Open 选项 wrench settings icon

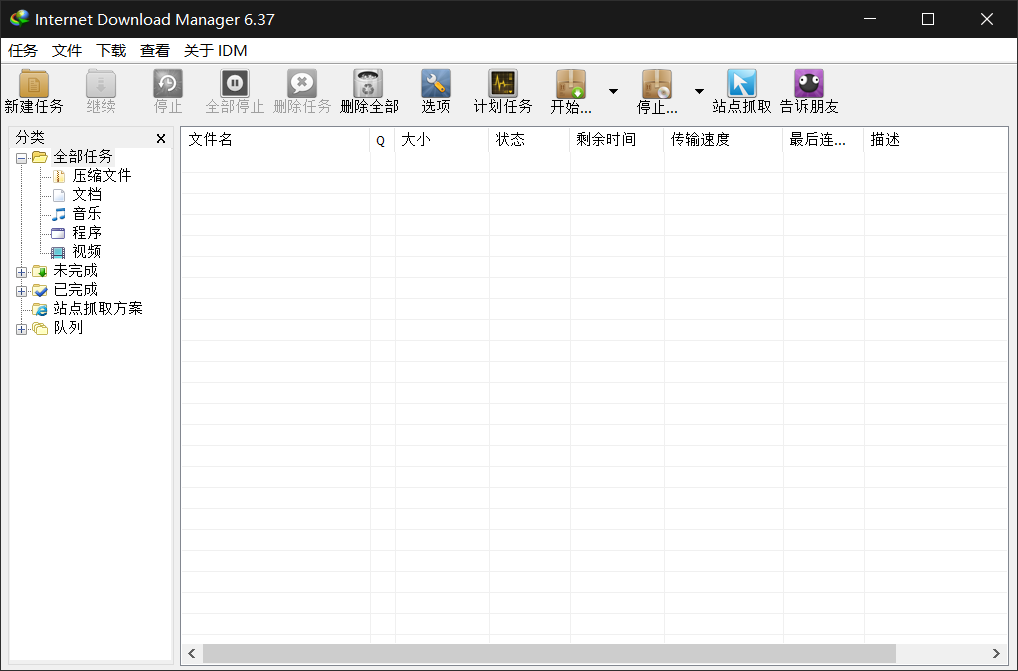coord(436,84)
